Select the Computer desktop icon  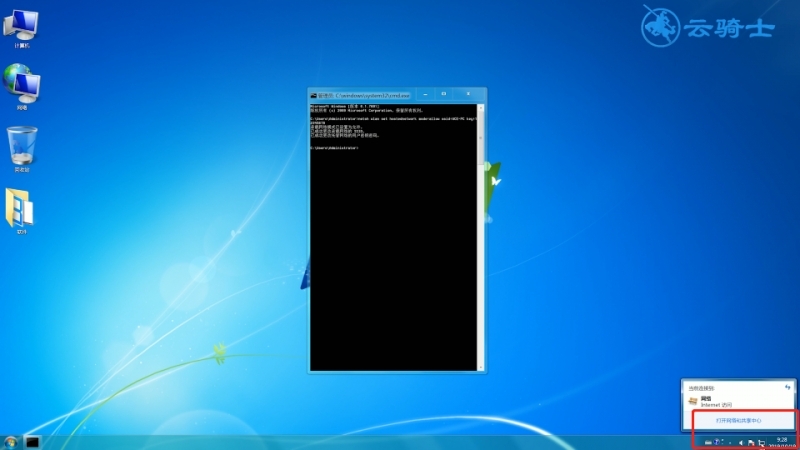21,28
